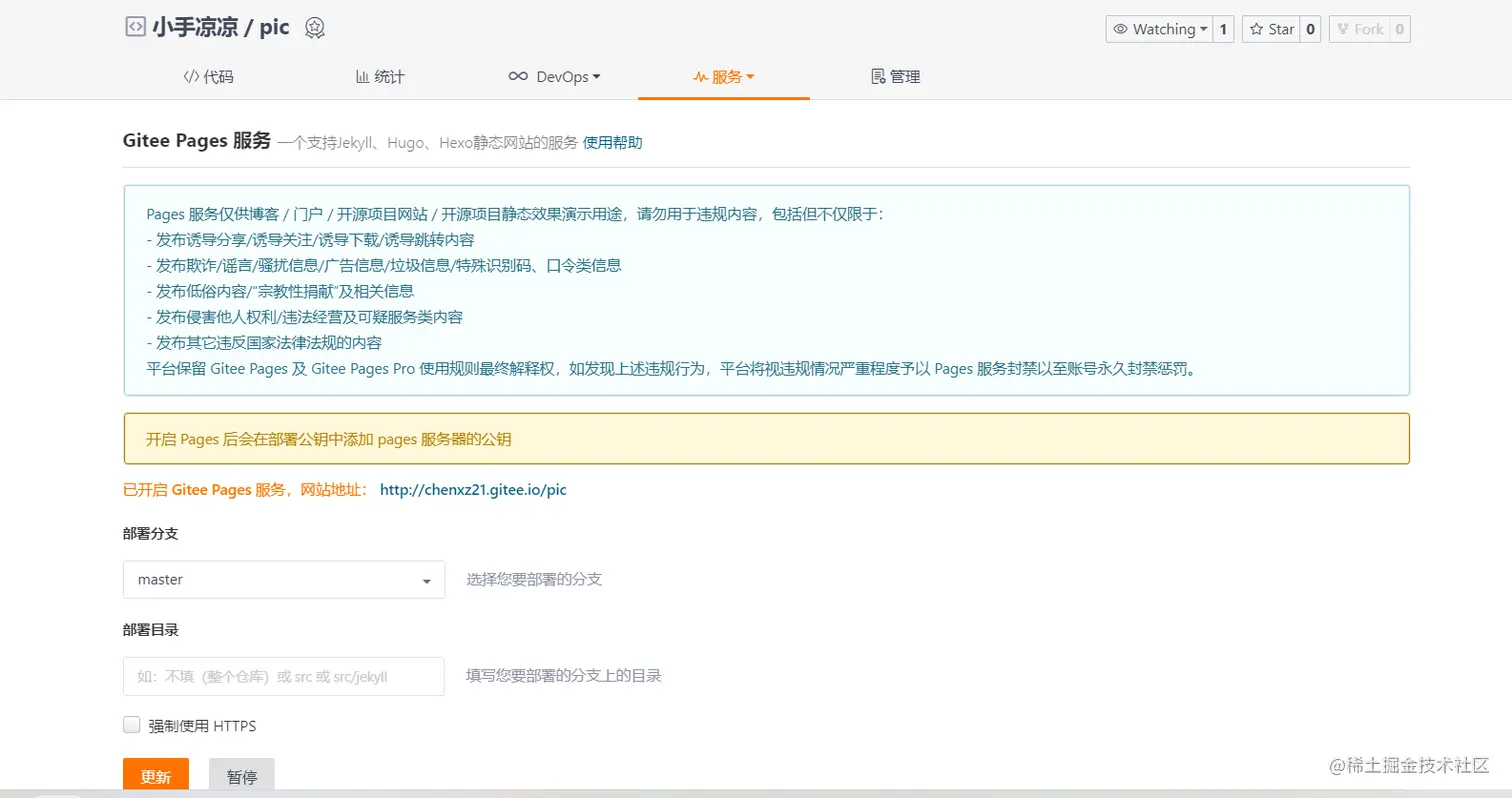Click the badge icon next to pic
The width and height of the screenshot is (1512, 798).
pyautogui.click(x=315, y=28)
